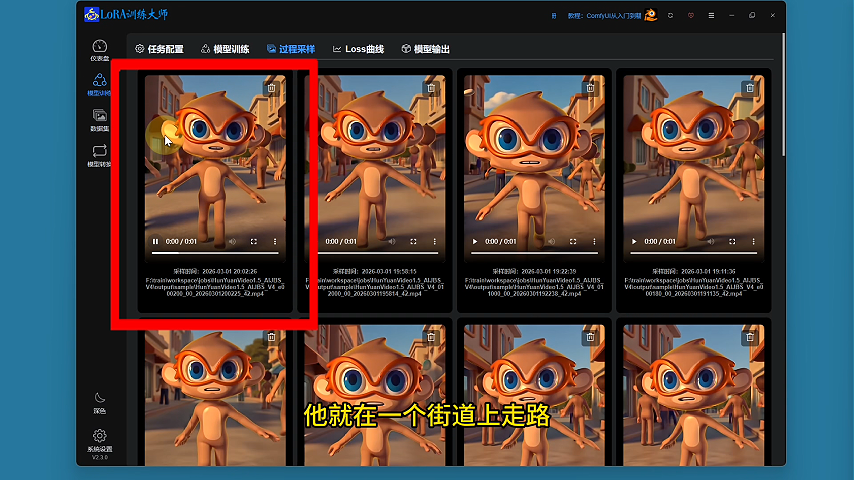Delete the bottom-row video in the rightmost column

point(750,337)
